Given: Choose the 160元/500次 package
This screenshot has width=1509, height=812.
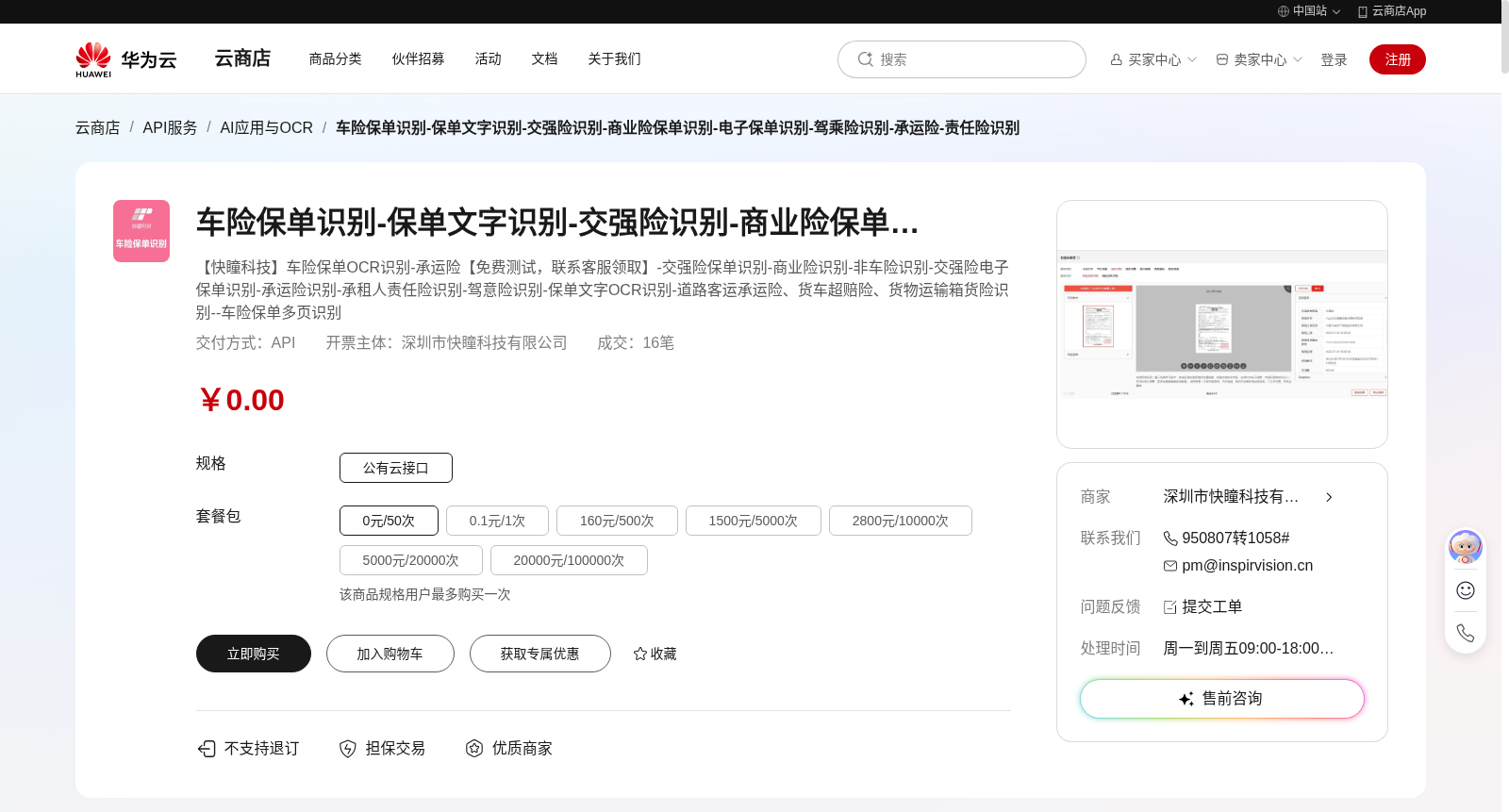Looking at the screenshot, I should coord(617,521).
